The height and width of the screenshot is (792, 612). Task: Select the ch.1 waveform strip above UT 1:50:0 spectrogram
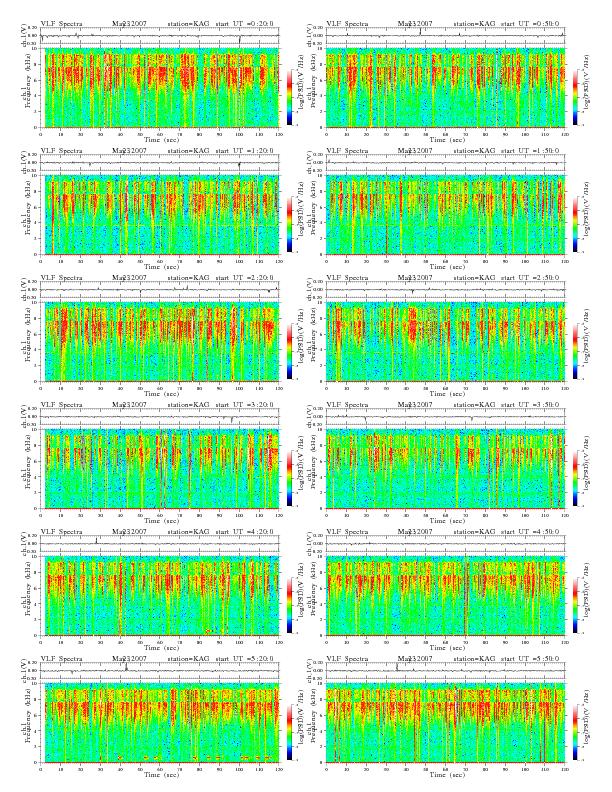[445, 163]
